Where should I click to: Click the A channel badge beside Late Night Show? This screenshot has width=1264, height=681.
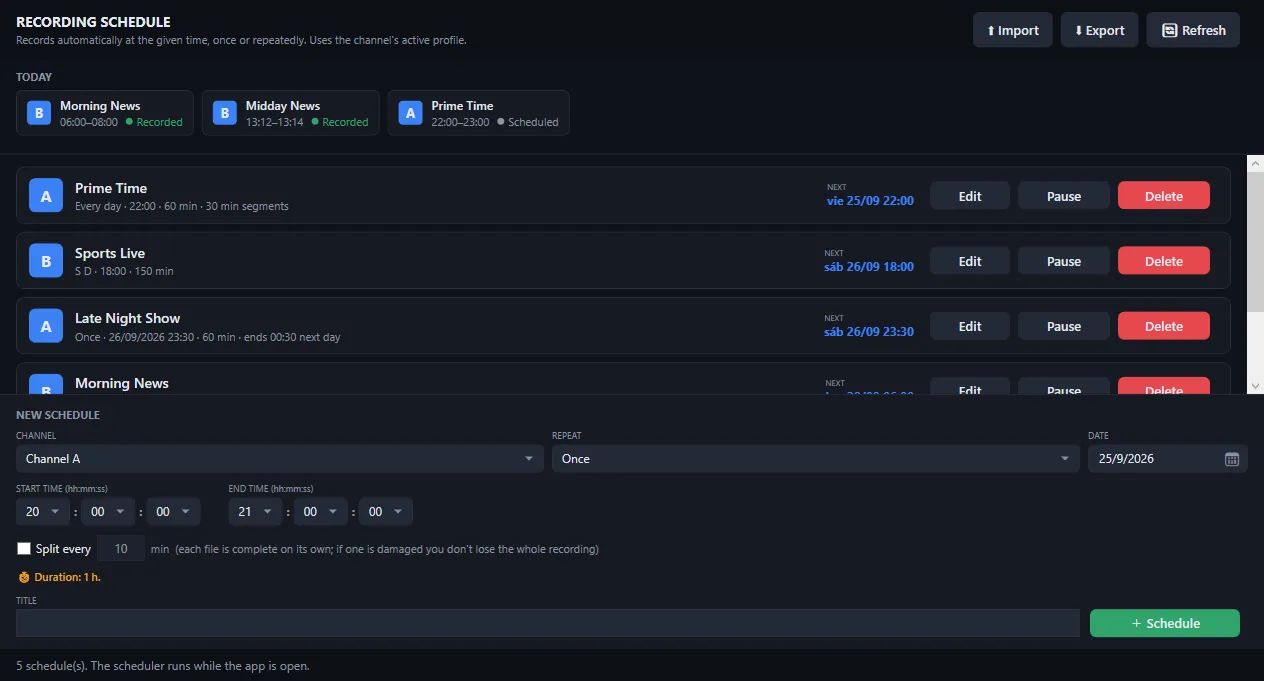(x=46, y=326)
